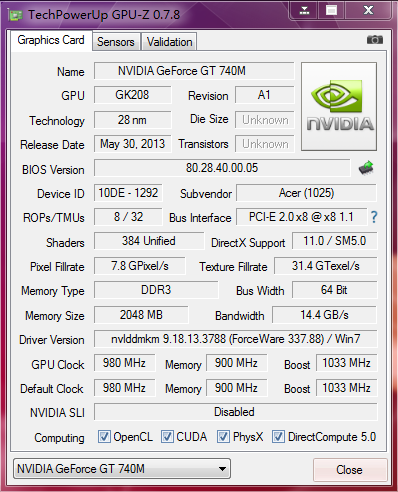Viewport: 398px width, 492px height.
Task: Toggle the OpenCL checkbox
Action: [104, 437]
